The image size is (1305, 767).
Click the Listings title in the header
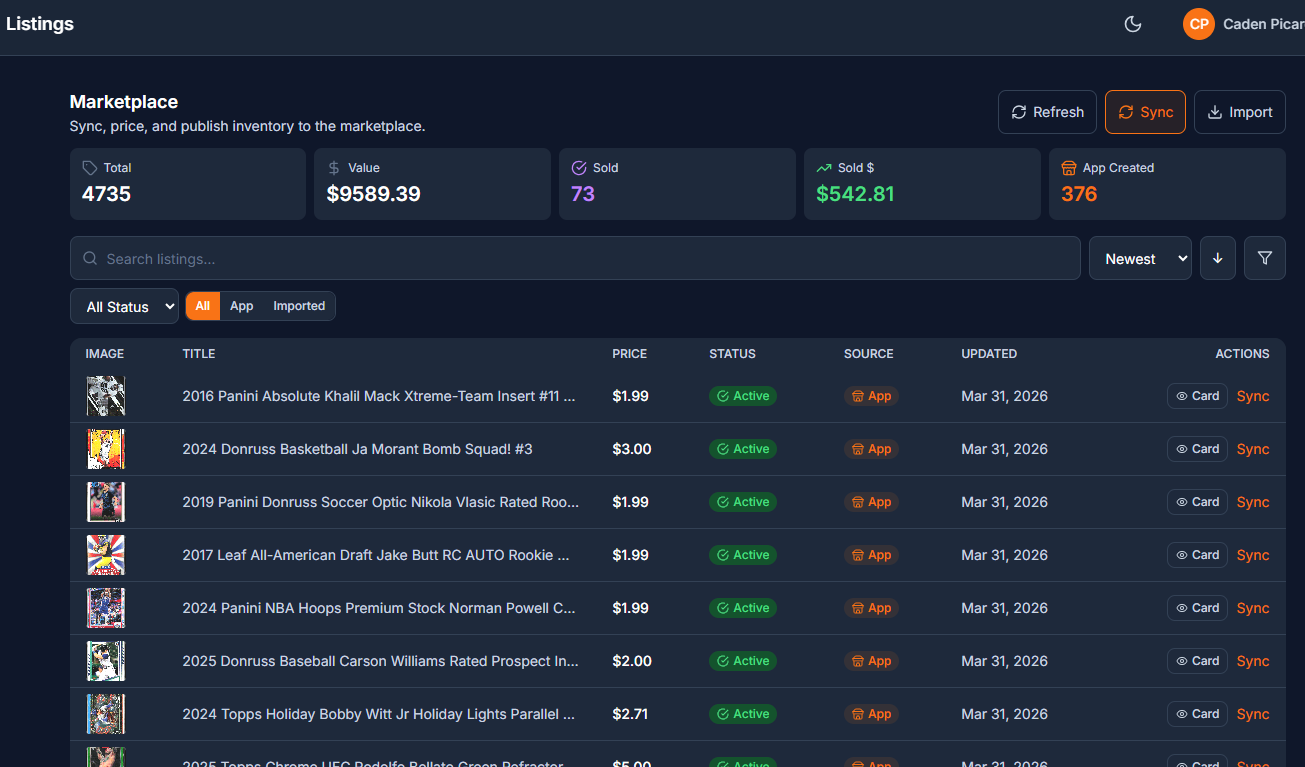pos(40,23)
